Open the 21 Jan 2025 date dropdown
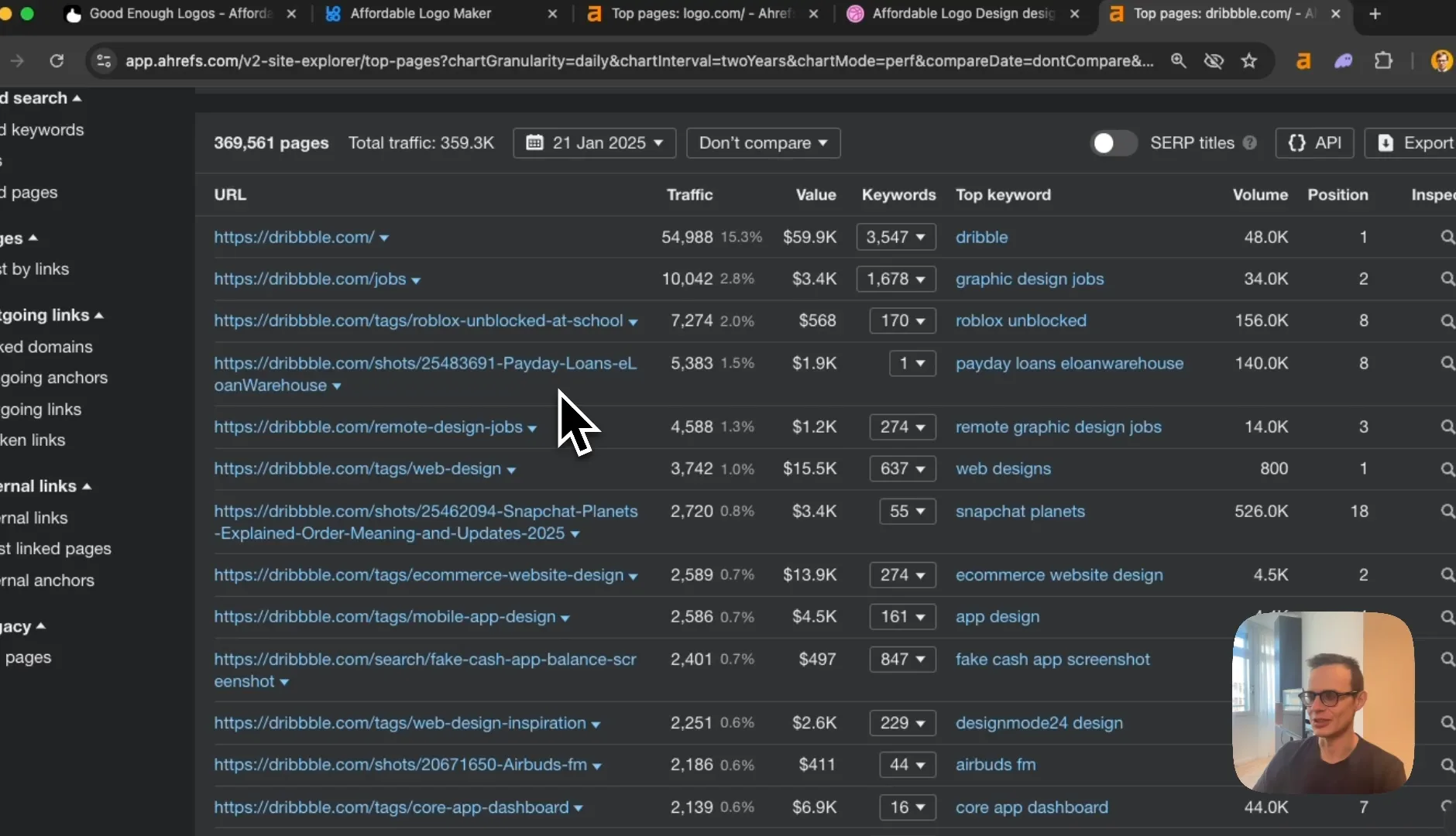The image size is (1456, 836). coord(594,143)
